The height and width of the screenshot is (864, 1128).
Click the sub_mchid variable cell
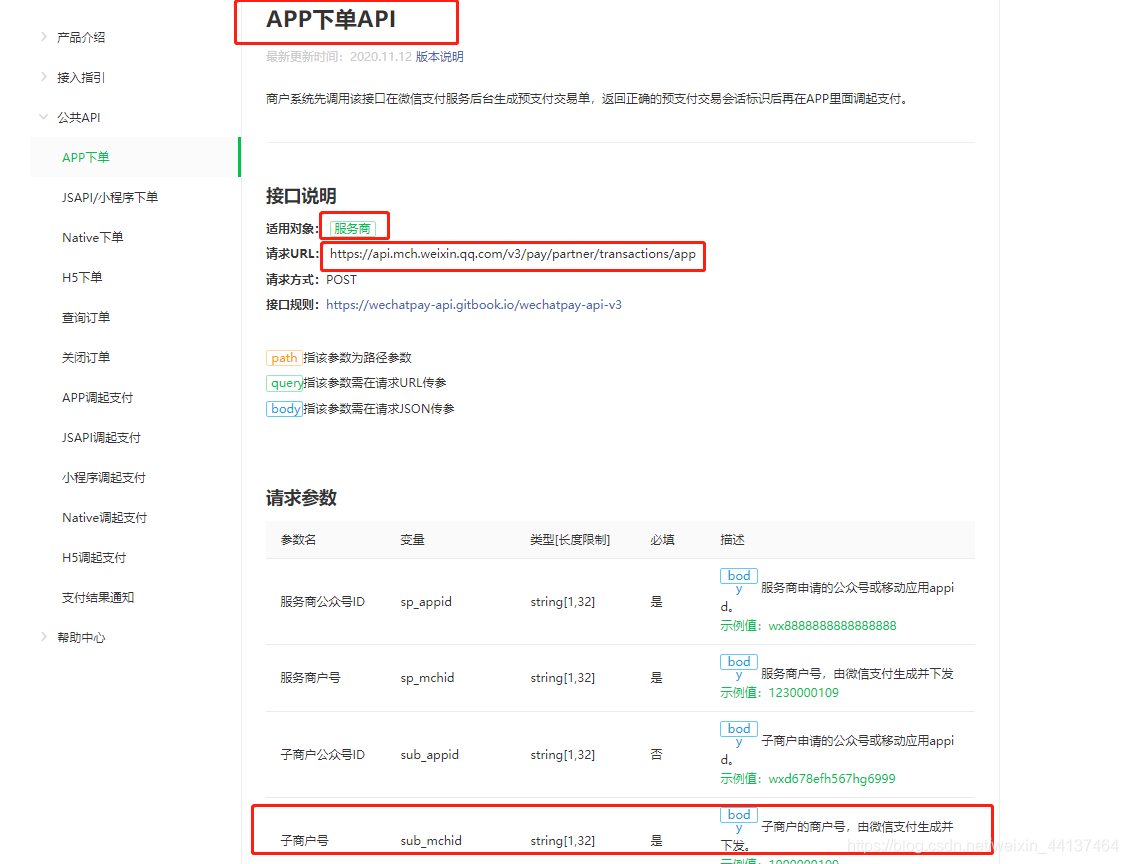point(431,840)
